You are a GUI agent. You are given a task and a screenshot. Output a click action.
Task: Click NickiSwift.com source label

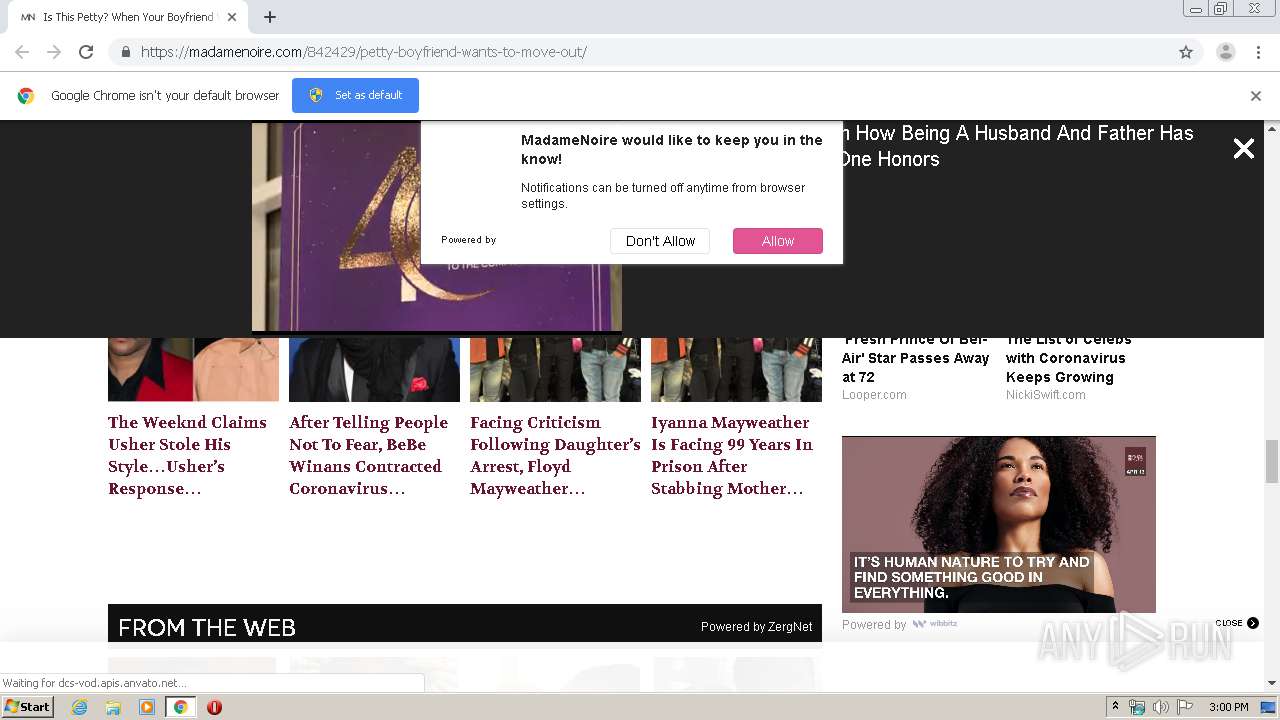click(x=1046, y=395)
